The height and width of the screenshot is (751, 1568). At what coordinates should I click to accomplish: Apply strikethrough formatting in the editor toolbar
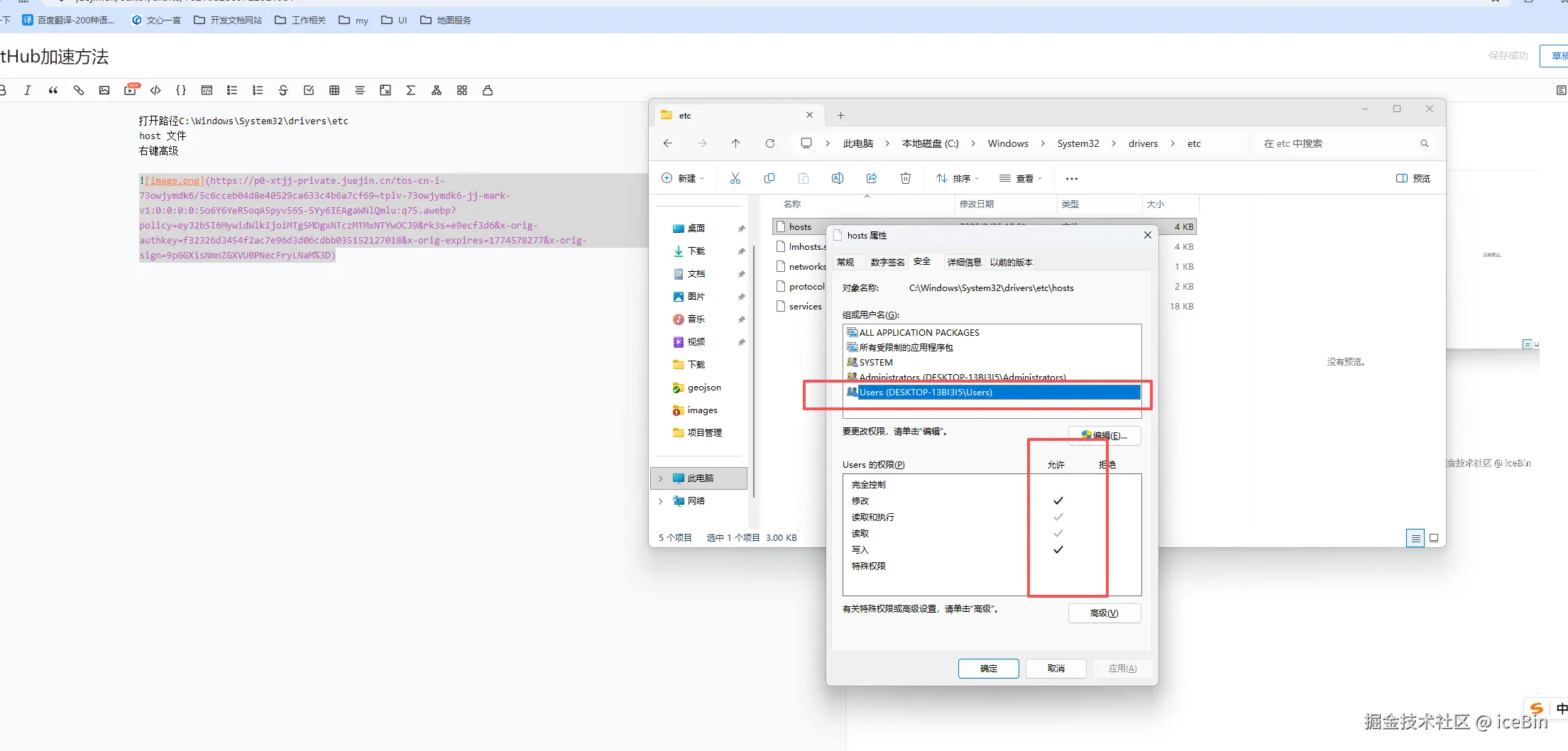click(x=283, y=90)
